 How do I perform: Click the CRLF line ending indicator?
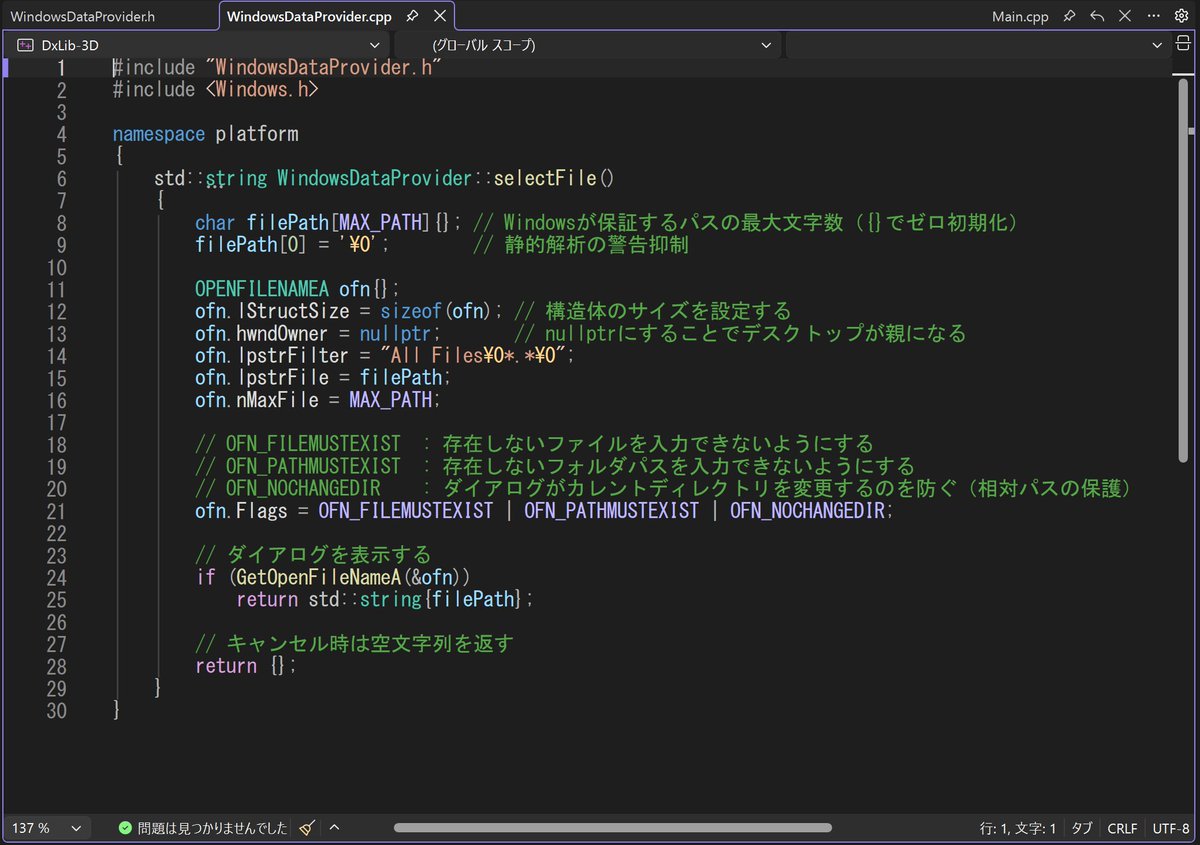1122,828
